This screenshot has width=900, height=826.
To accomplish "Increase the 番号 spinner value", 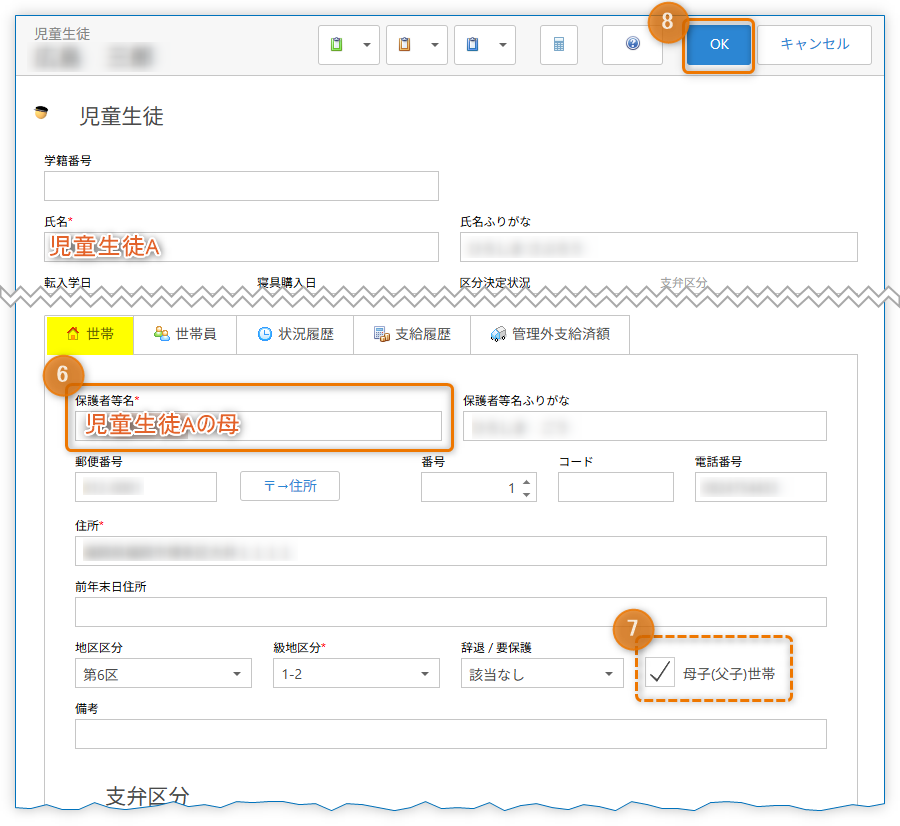I will pos(526,482).
